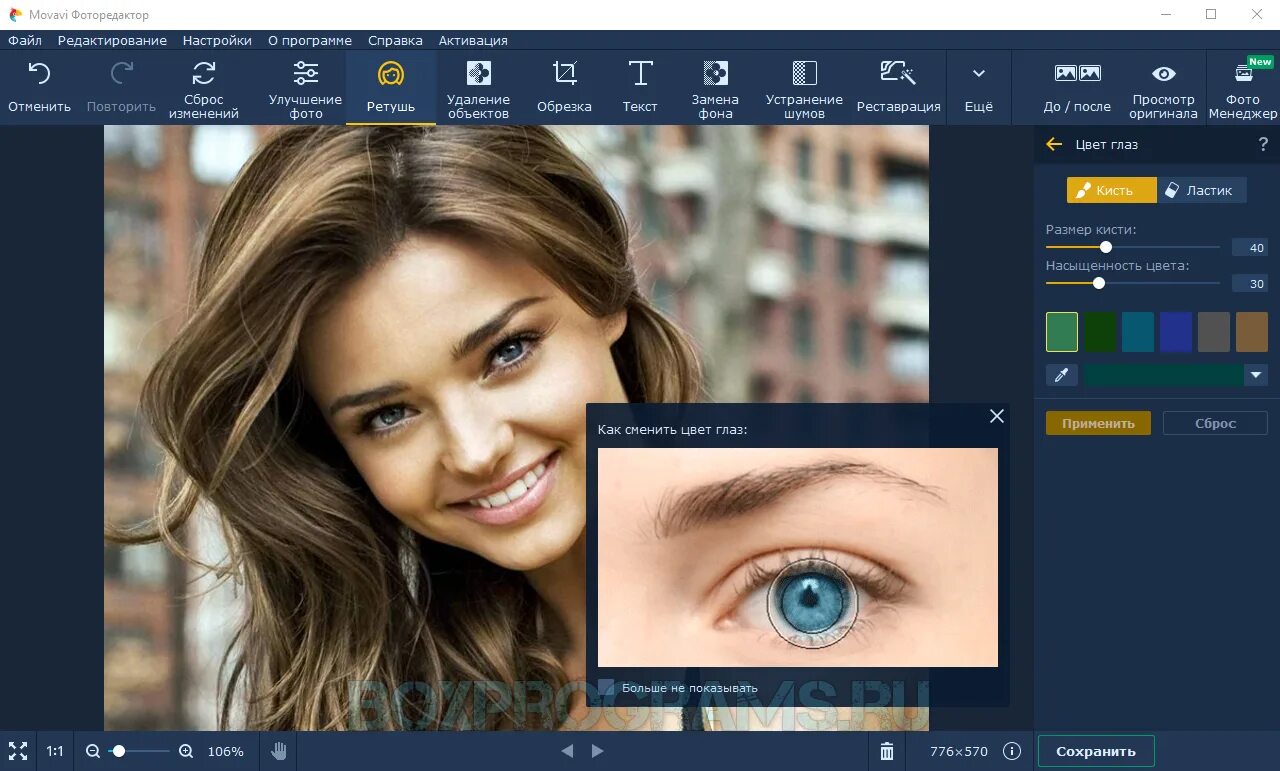Adjust the zoom level slider
Screen dimensions: 1280x771
139,751
